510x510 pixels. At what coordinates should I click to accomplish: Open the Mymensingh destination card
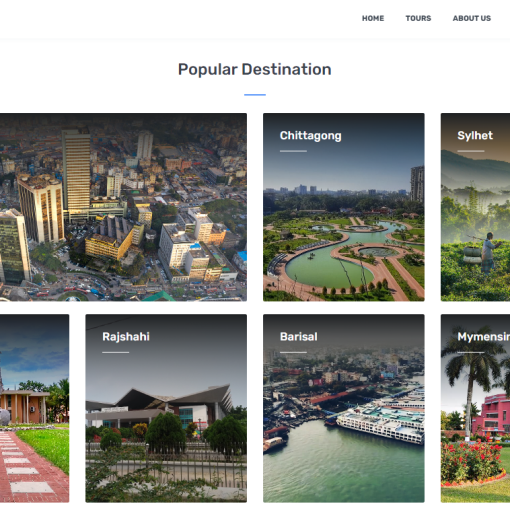pyautogui.click(x=475, y=408)
